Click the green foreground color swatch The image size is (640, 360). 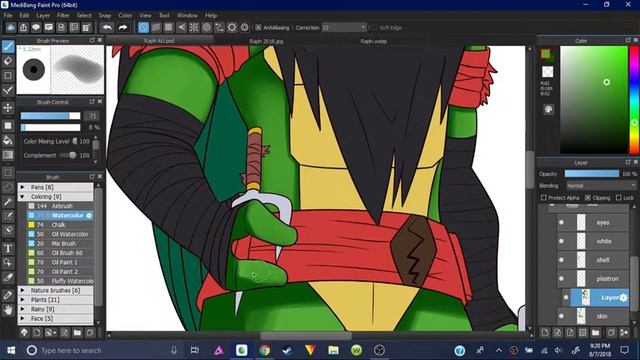(x=546, y=54)
